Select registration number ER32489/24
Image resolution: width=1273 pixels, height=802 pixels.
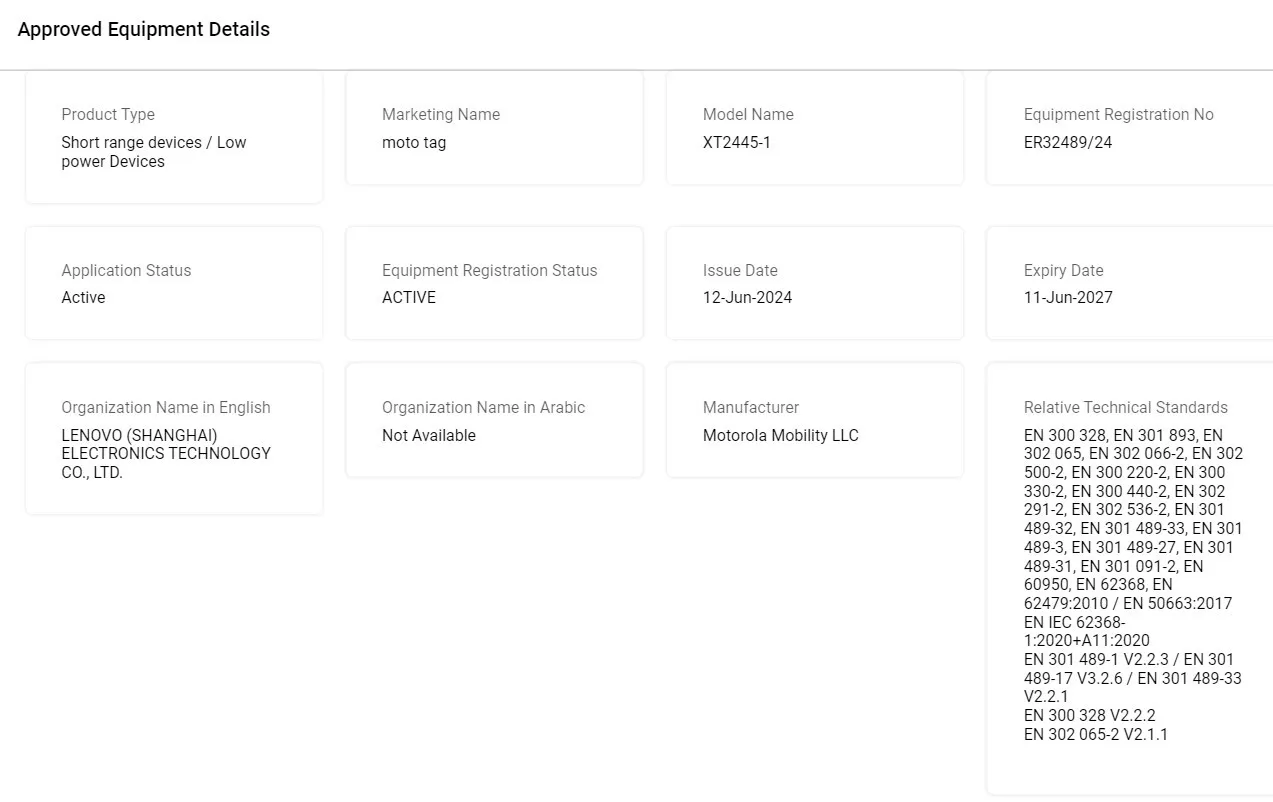click(x=1068, y=142)
